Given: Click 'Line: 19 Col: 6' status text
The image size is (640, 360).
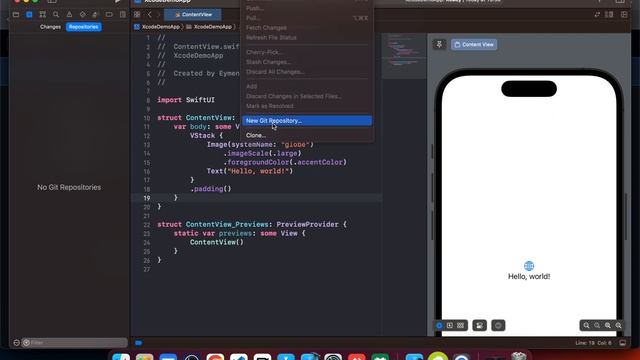Looking at the screenshot, I should pyautogui.click(x=593, y=343).
